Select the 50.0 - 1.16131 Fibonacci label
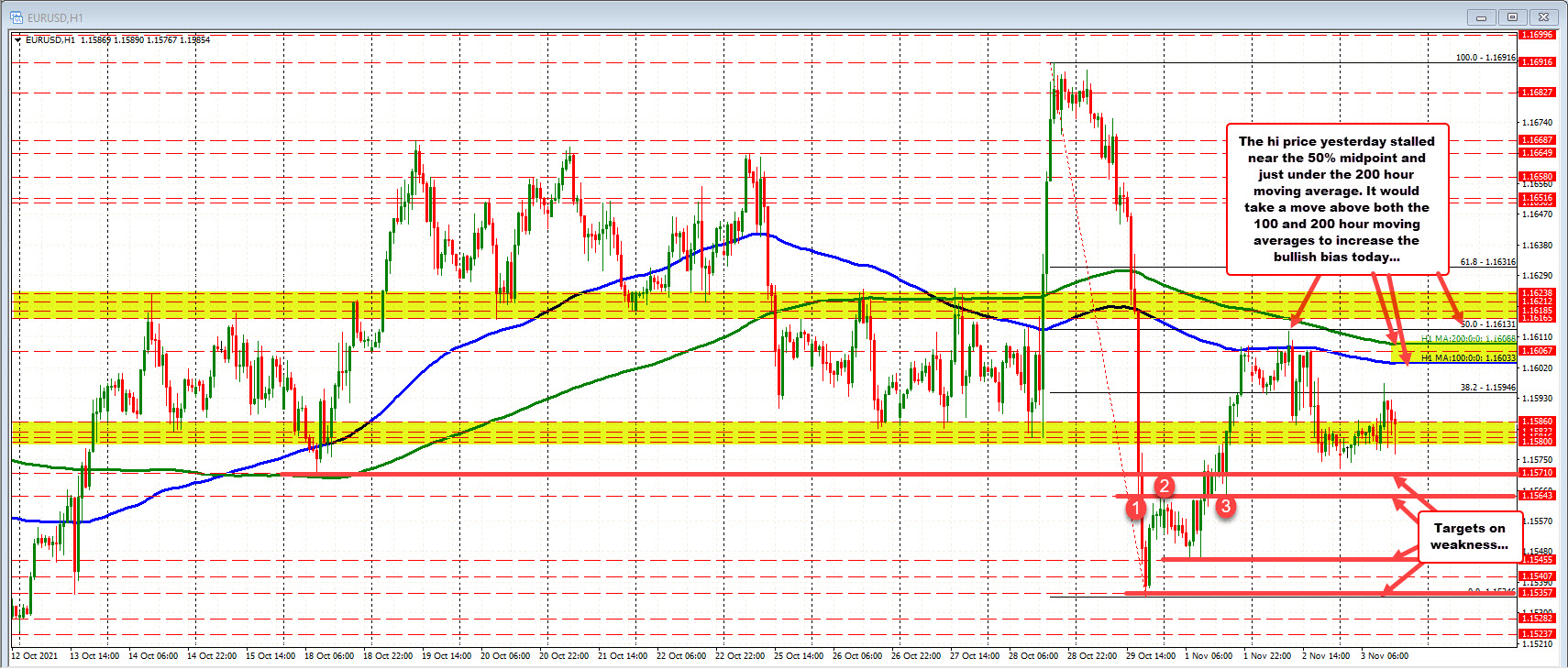1568x669 pixels. (x=1488, y=324)
